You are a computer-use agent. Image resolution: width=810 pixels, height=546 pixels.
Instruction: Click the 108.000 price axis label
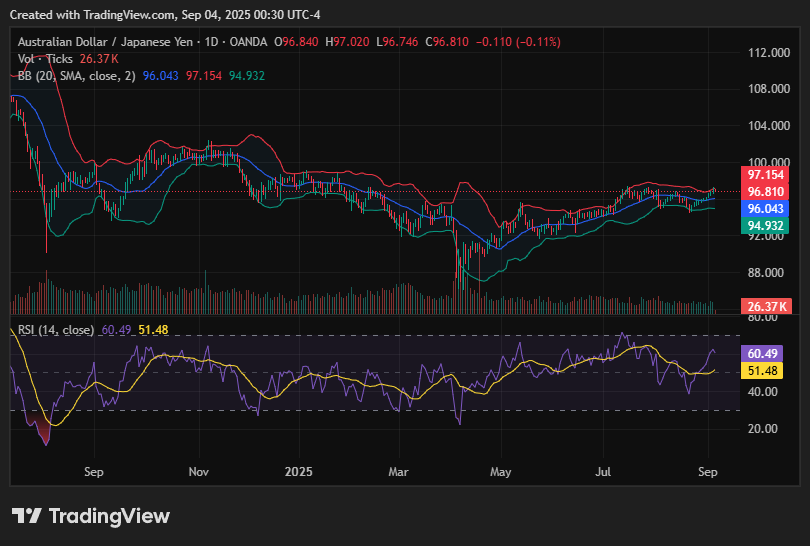click(769, 89)
